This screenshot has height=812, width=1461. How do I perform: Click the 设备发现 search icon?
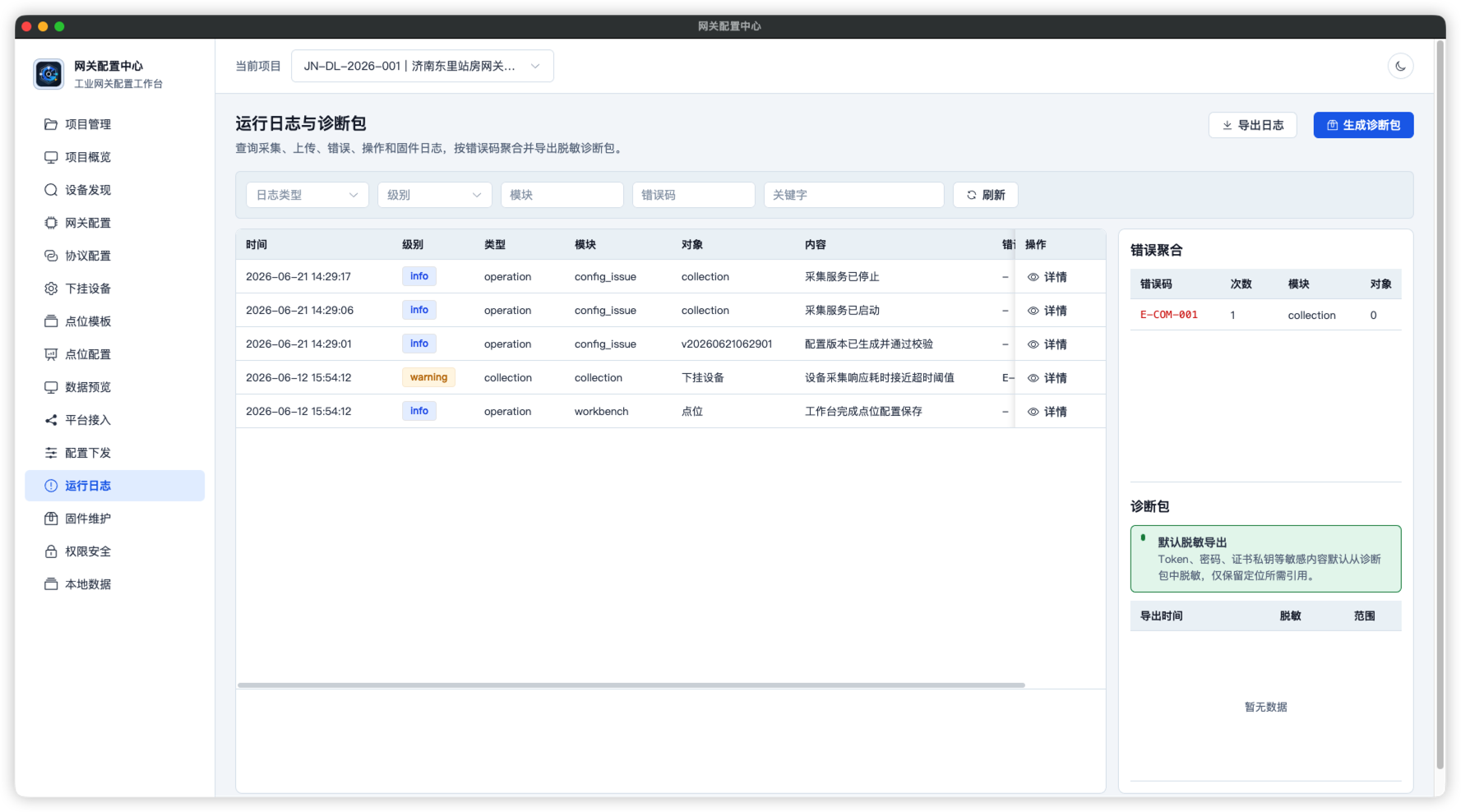(x=51, y=190)
